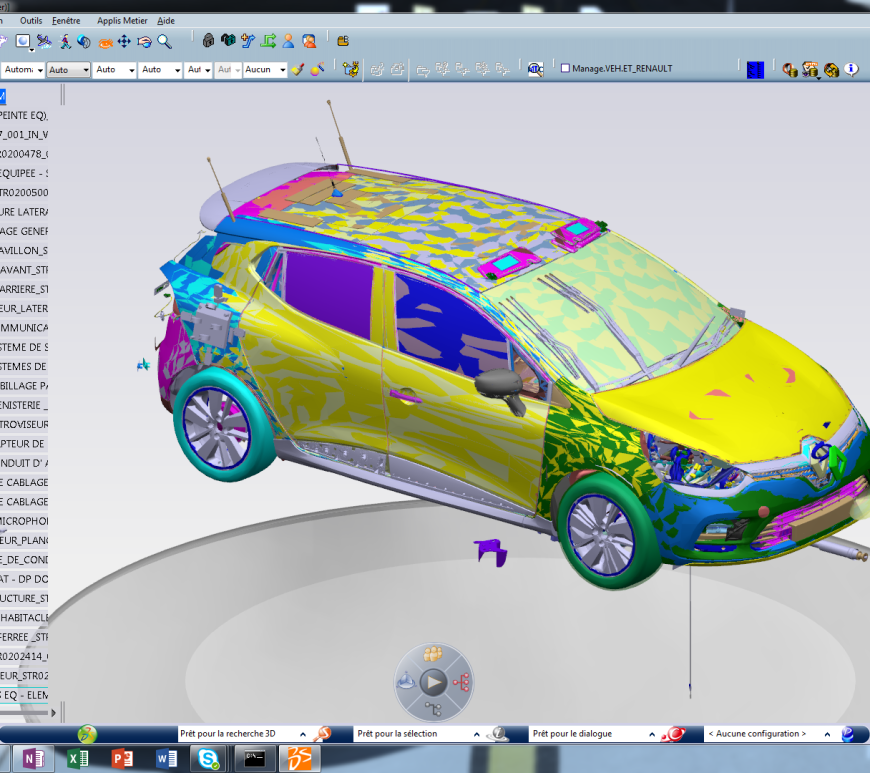
Task: Activate the paintbrush format painter icon
Action: point(298,69)
